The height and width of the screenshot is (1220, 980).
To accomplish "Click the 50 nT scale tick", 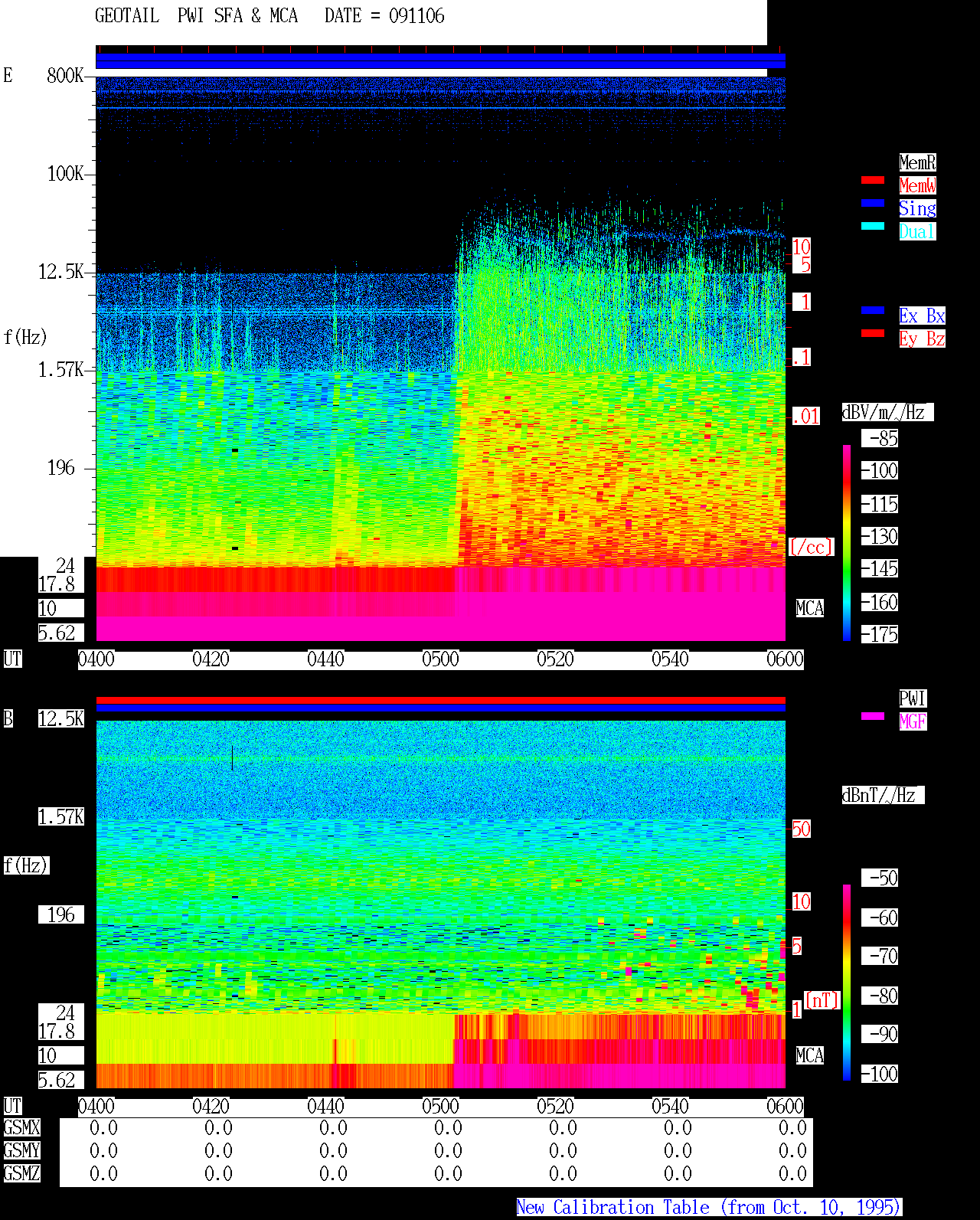I will tap(801, 829).
